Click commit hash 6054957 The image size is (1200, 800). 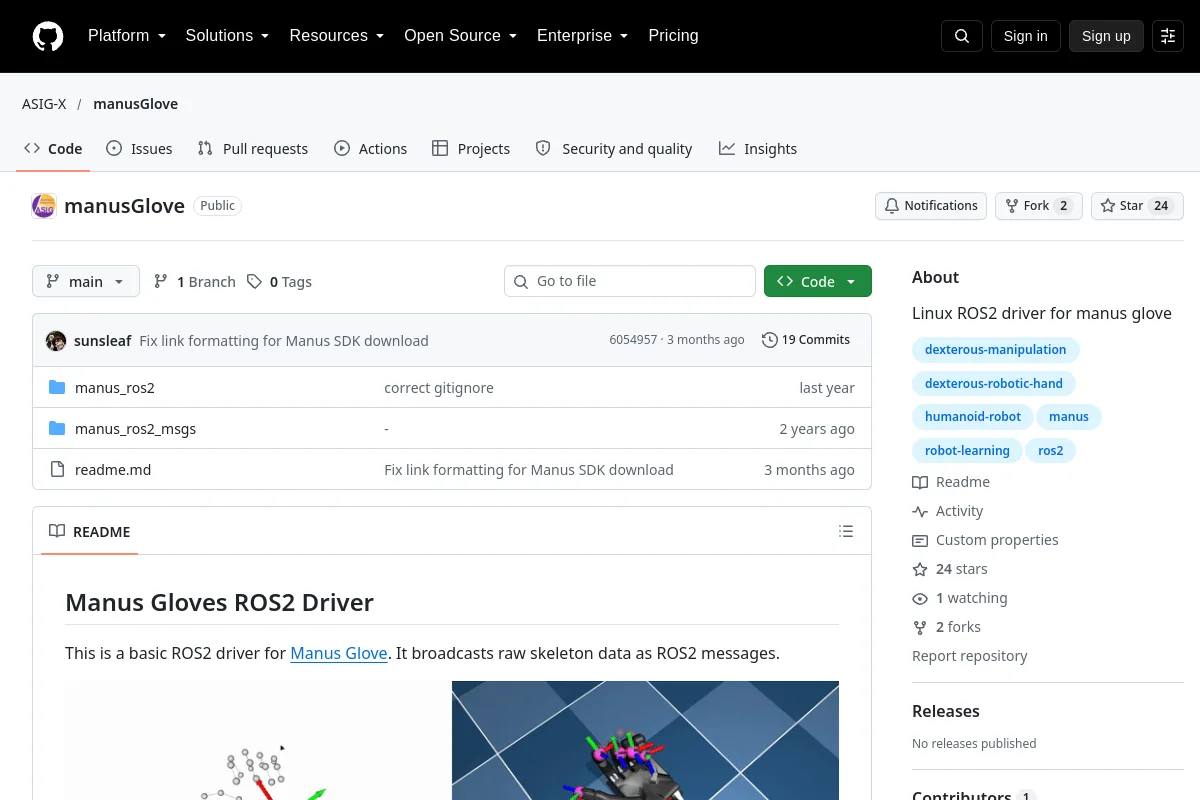633,340
